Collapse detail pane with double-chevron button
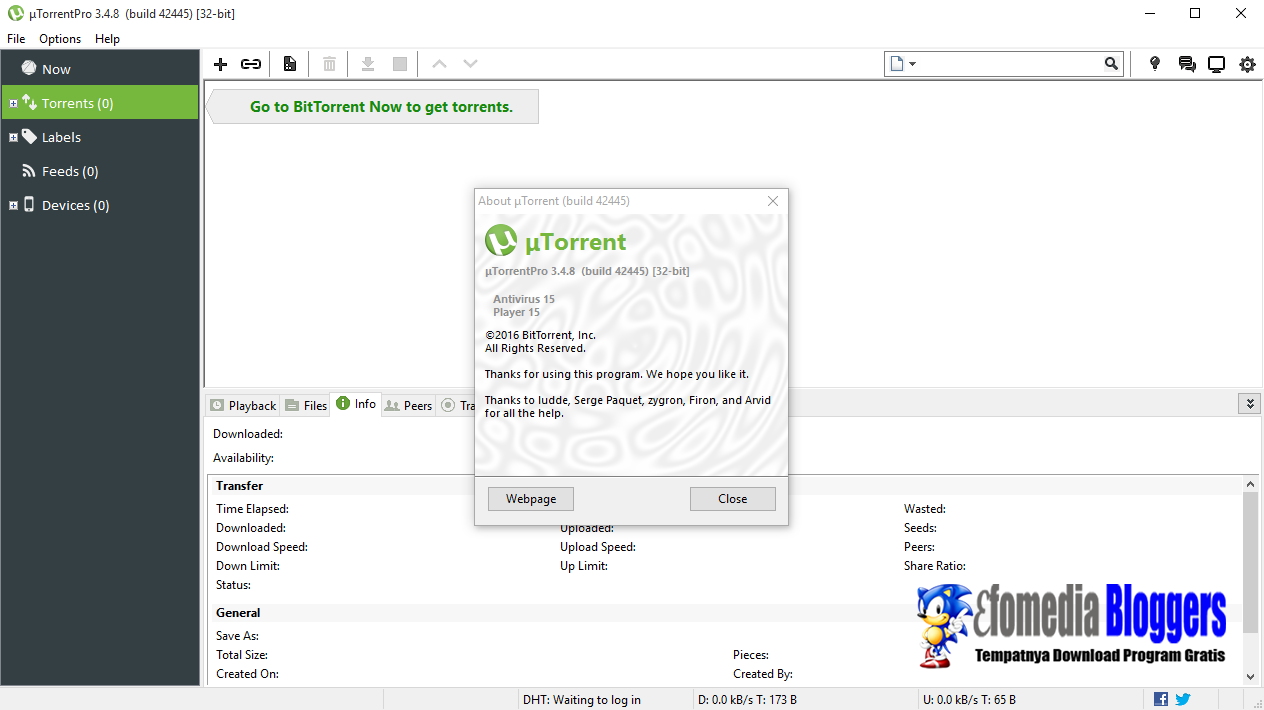1264x710 pixels. (1248, 404)
